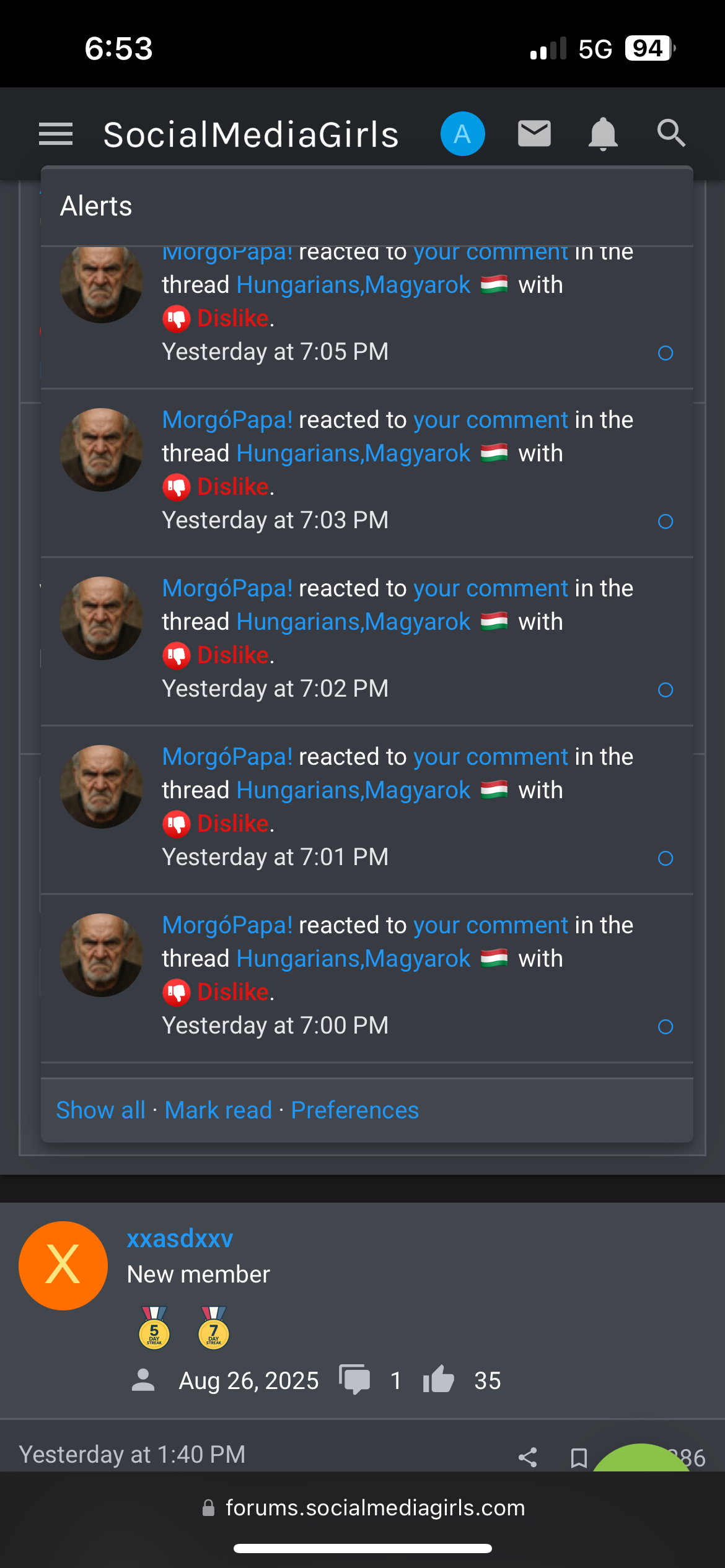Tap the 7 day streak medal badge
The image size is (725, 1568).
[x=213, y=1328]
